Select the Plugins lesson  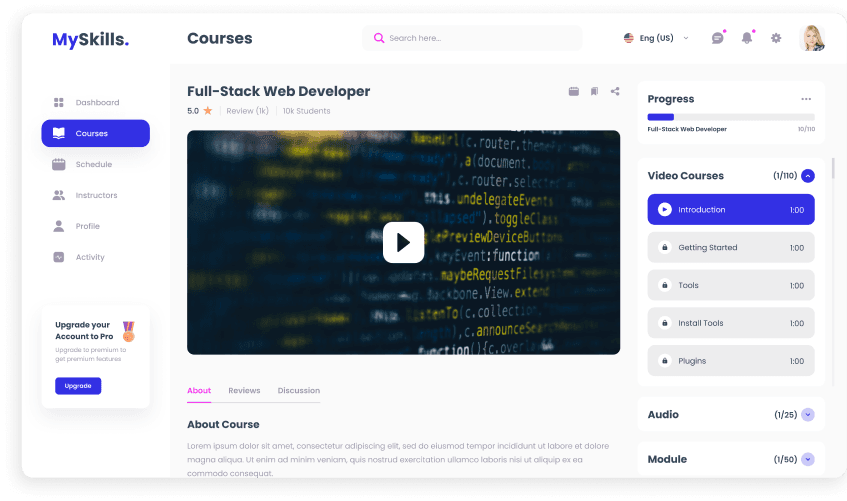[731, 361]
